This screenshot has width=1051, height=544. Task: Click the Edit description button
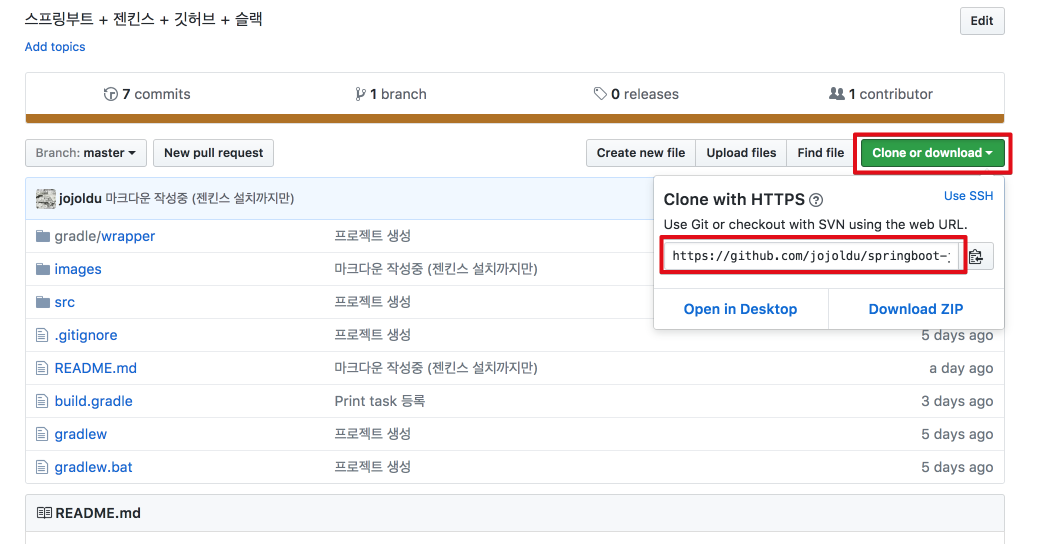(x=982, y=21)
